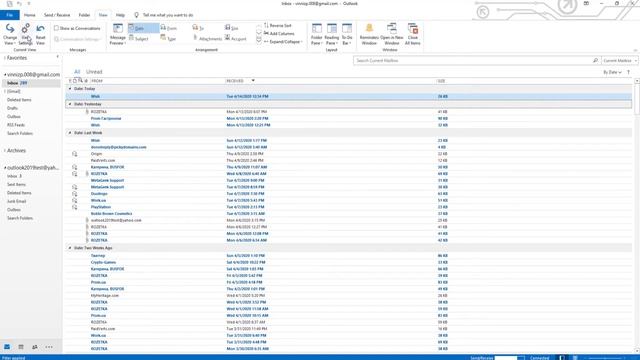Open the Folder ribbon tab
This screenshot has height=360, width=640.
click(x=84, y=15)
